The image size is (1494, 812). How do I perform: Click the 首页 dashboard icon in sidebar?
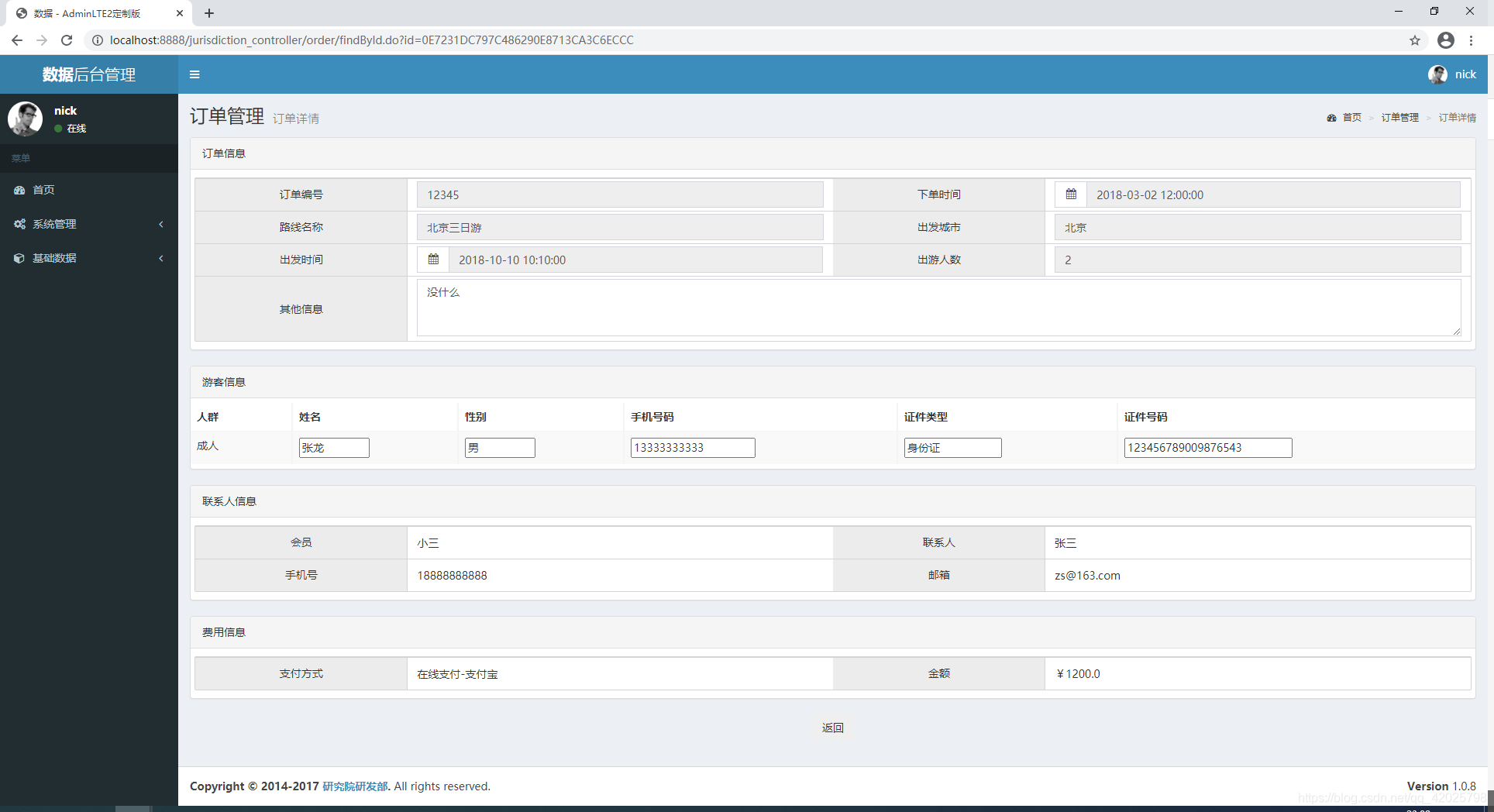click(19, 190)
